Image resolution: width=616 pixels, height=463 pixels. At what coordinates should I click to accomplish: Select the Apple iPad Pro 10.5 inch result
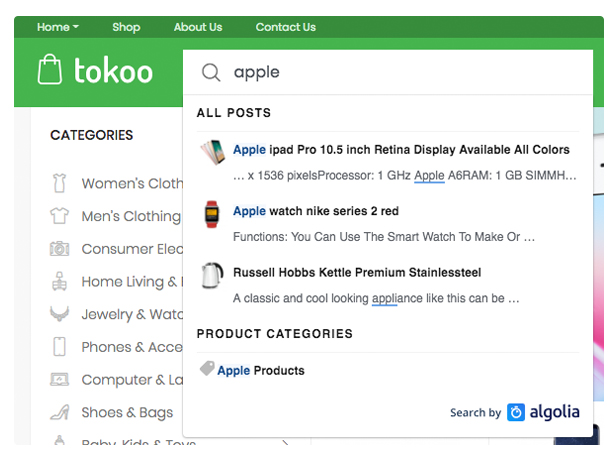tap(401, 150)
